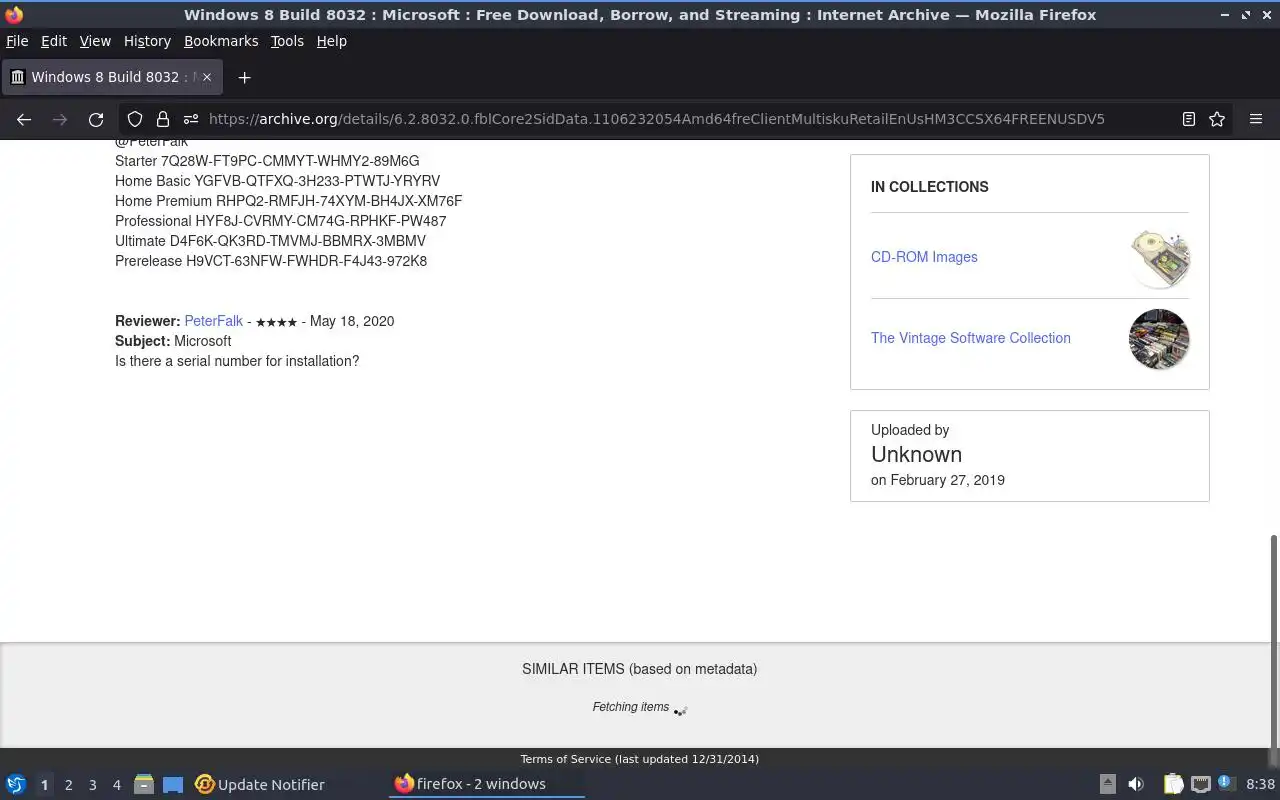Show site security padlock info
Screen dimensions: 1280x800
162,119
